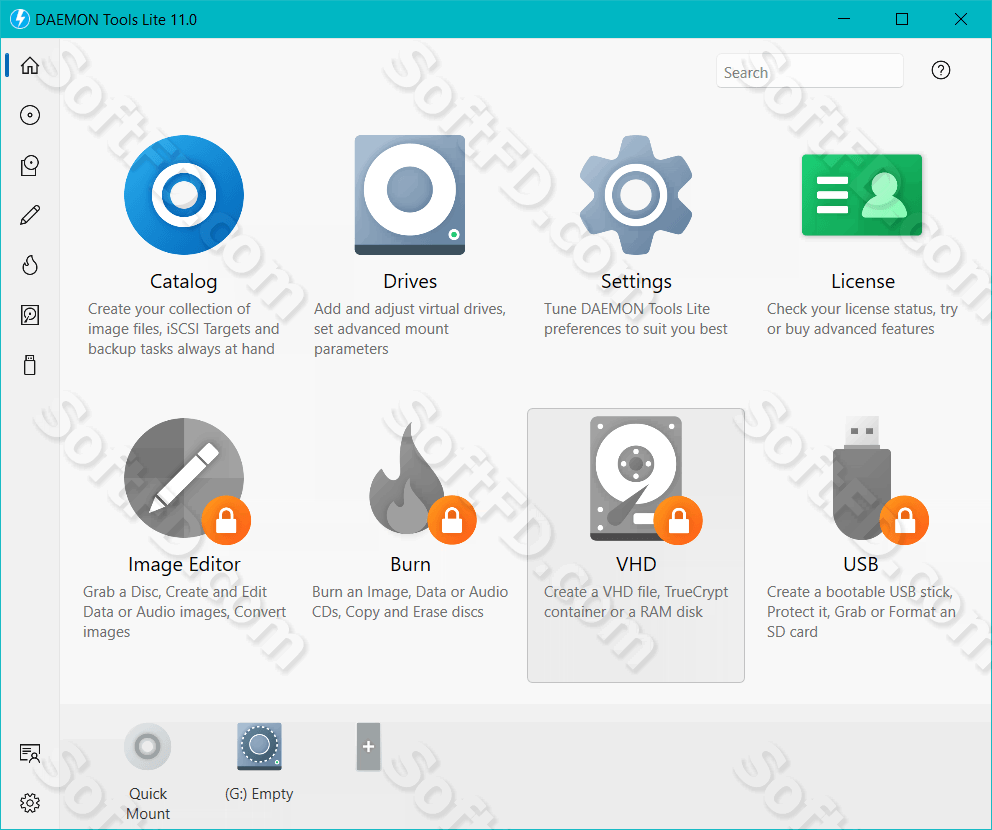Click the large Settings gear icon
992x830 pixels.
click(x=636, y=195)
